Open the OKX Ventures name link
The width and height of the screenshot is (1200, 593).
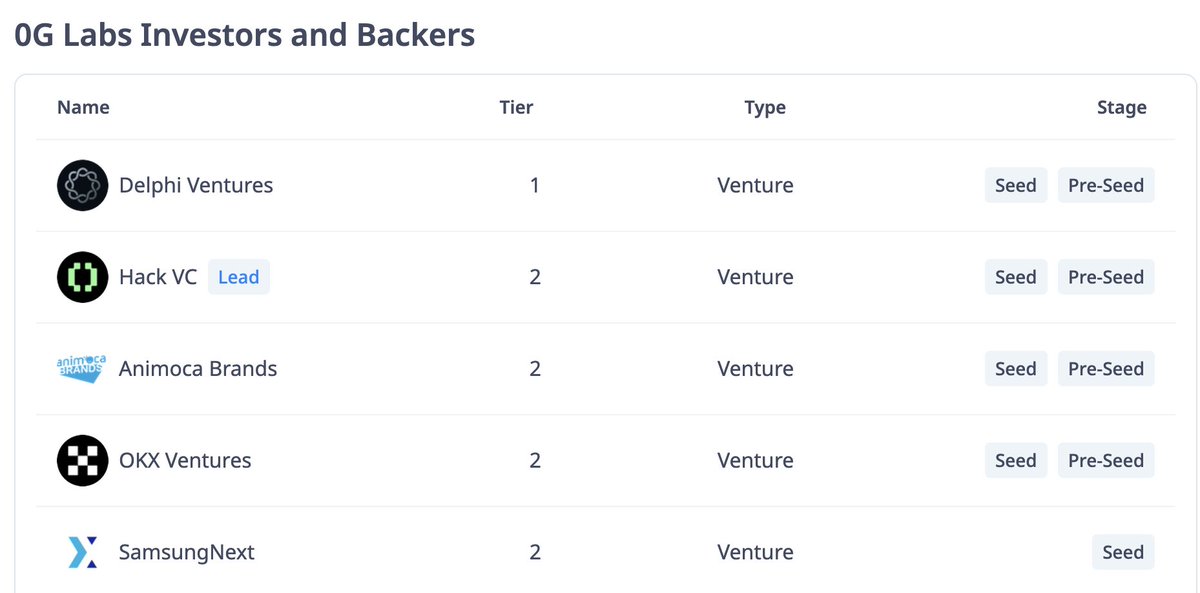185,461
